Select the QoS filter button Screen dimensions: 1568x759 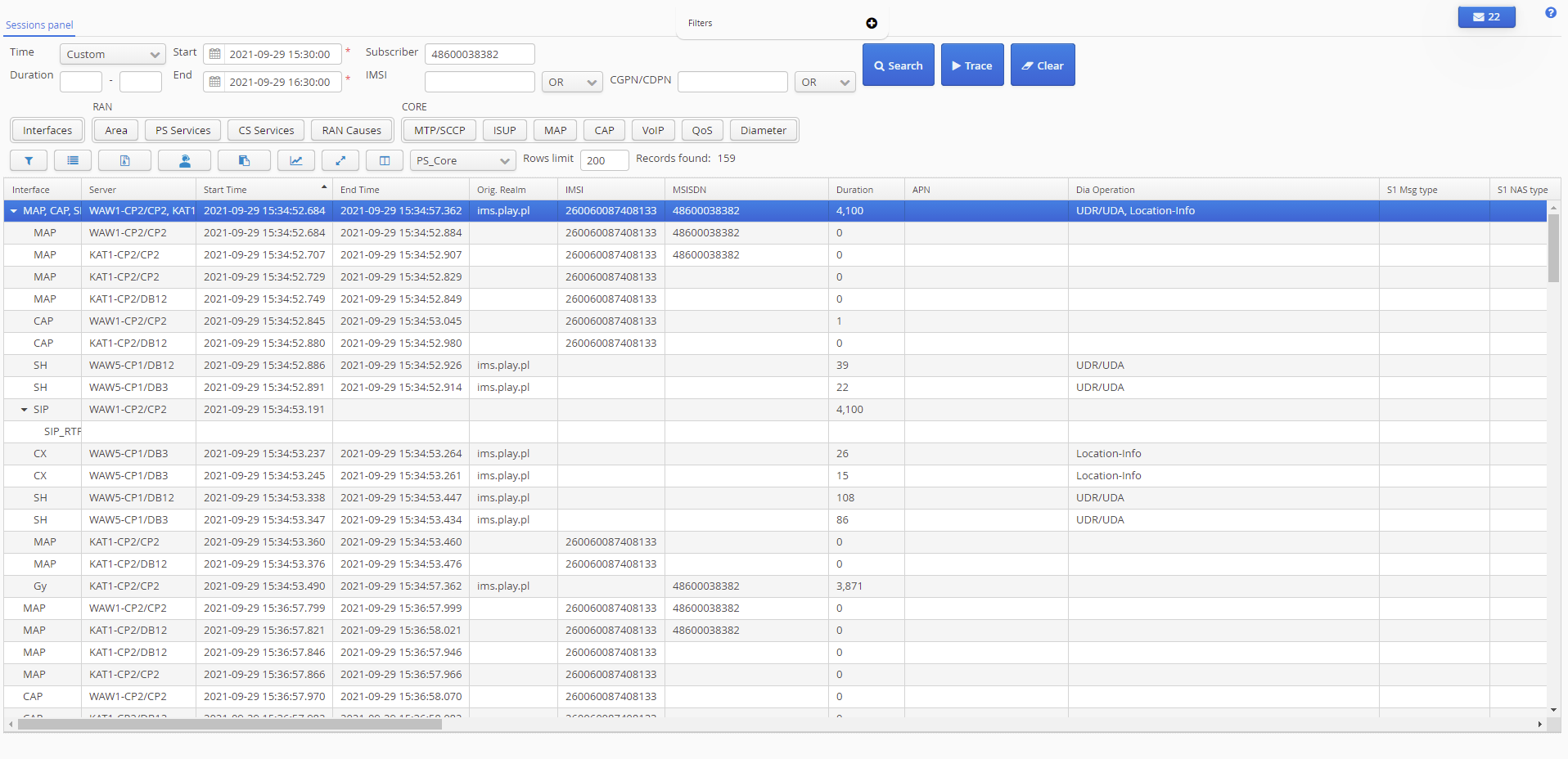pyautogui.click(x=702, y=130)
